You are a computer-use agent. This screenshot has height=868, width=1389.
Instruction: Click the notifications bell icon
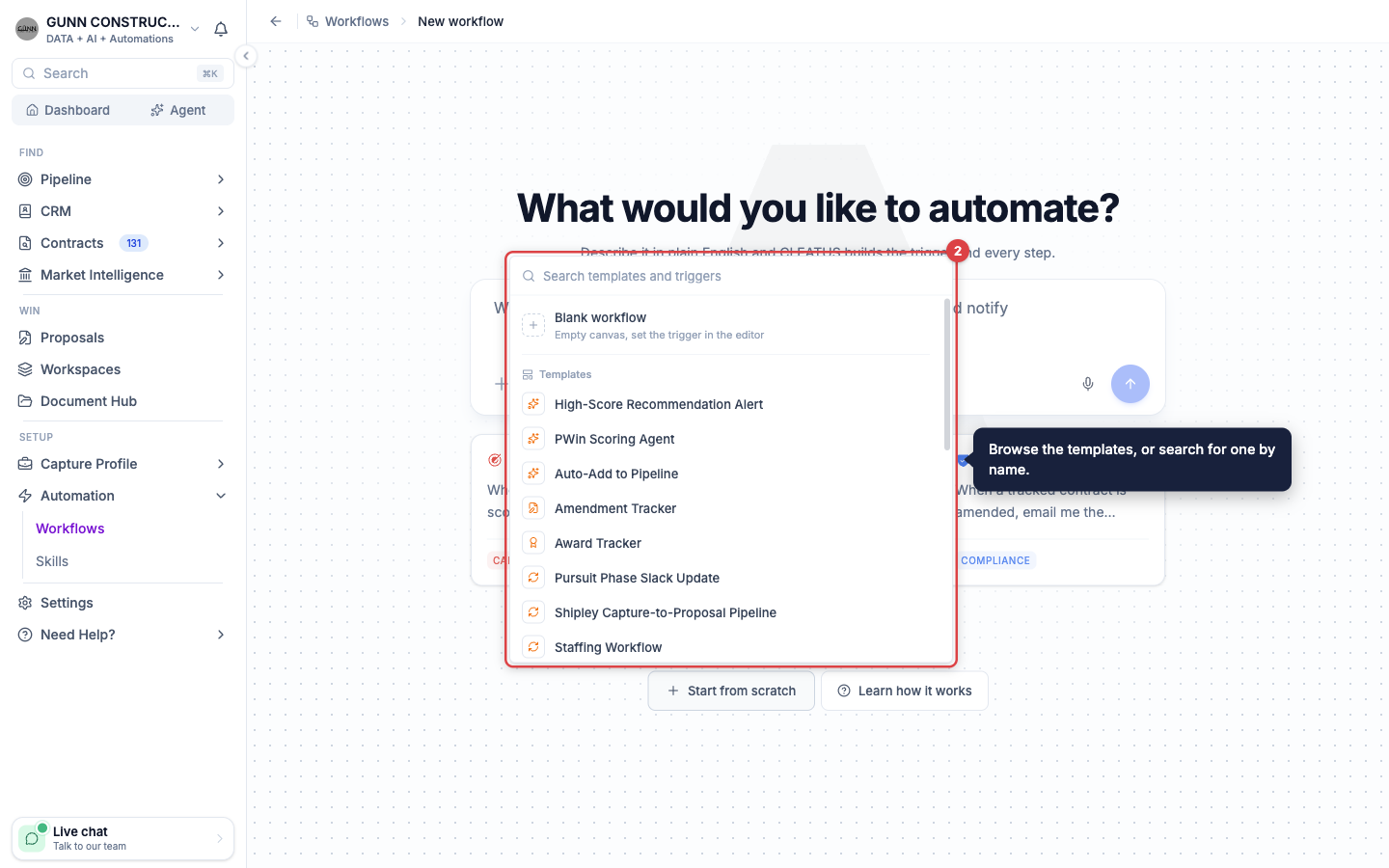(221, 29)
